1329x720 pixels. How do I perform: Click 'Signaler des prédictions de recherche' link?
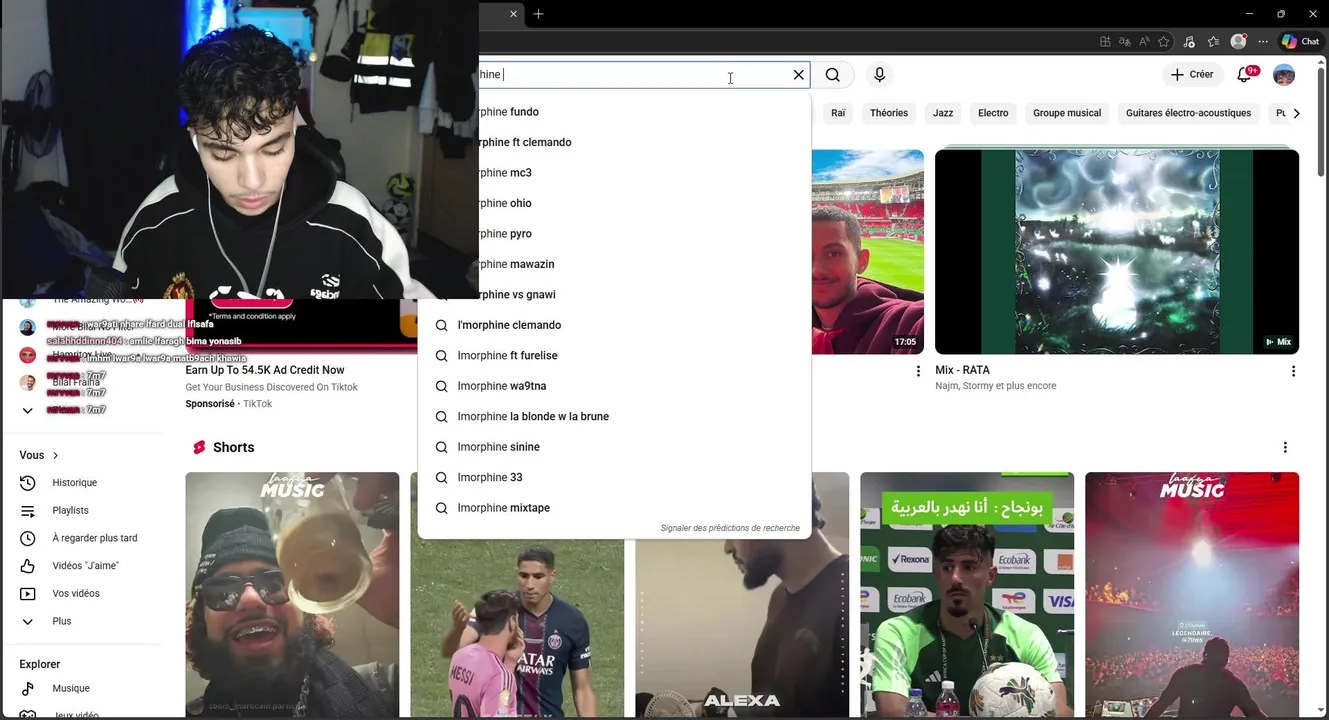[x=730, y=528]
